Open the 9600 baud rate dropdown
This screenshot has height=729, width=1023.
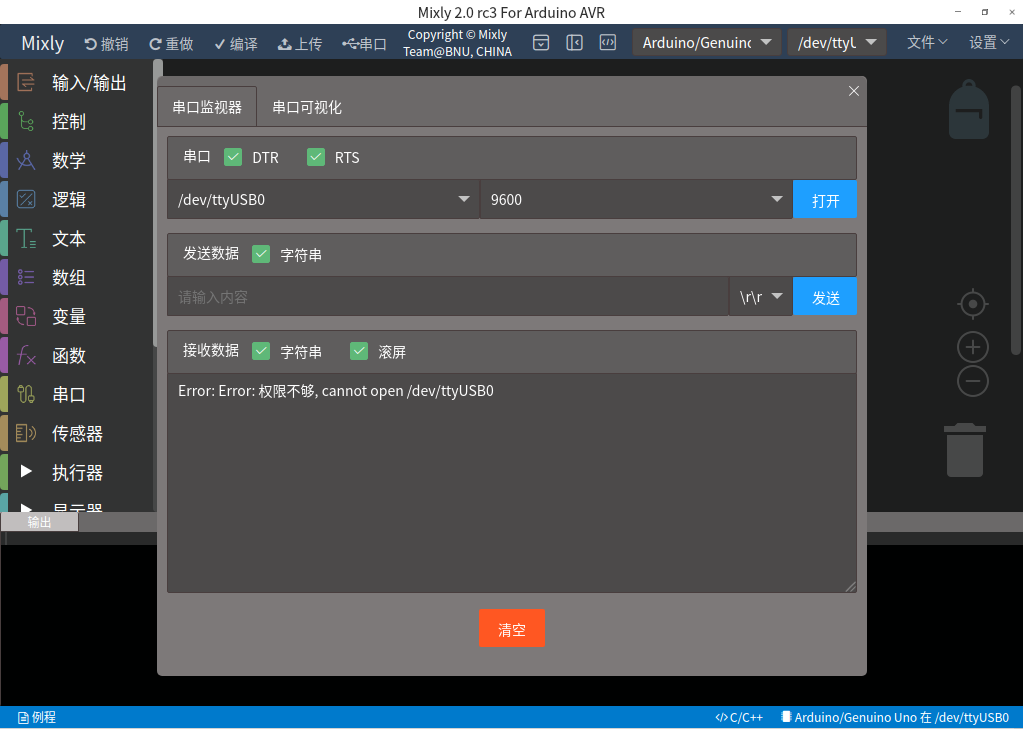click(636, 200)
